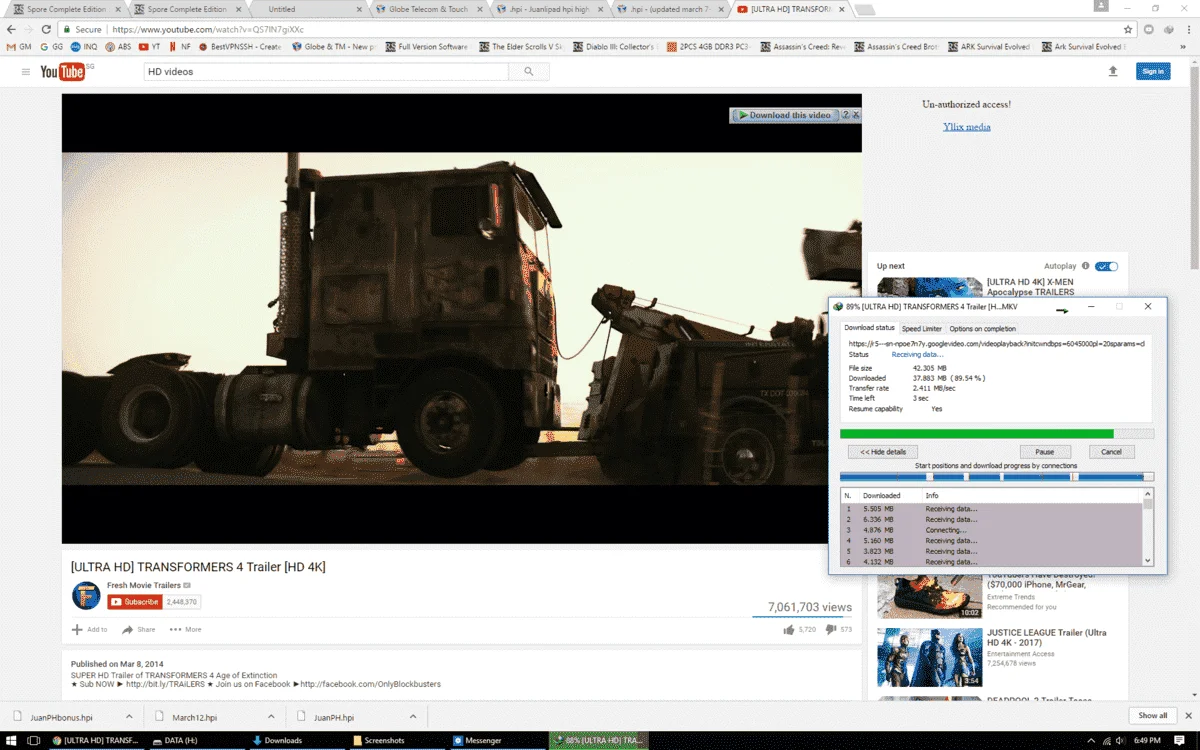The width and height of the screenshot is (1200, 750).
Task: Click the Hide details button
Action: [x=883, y=452]
